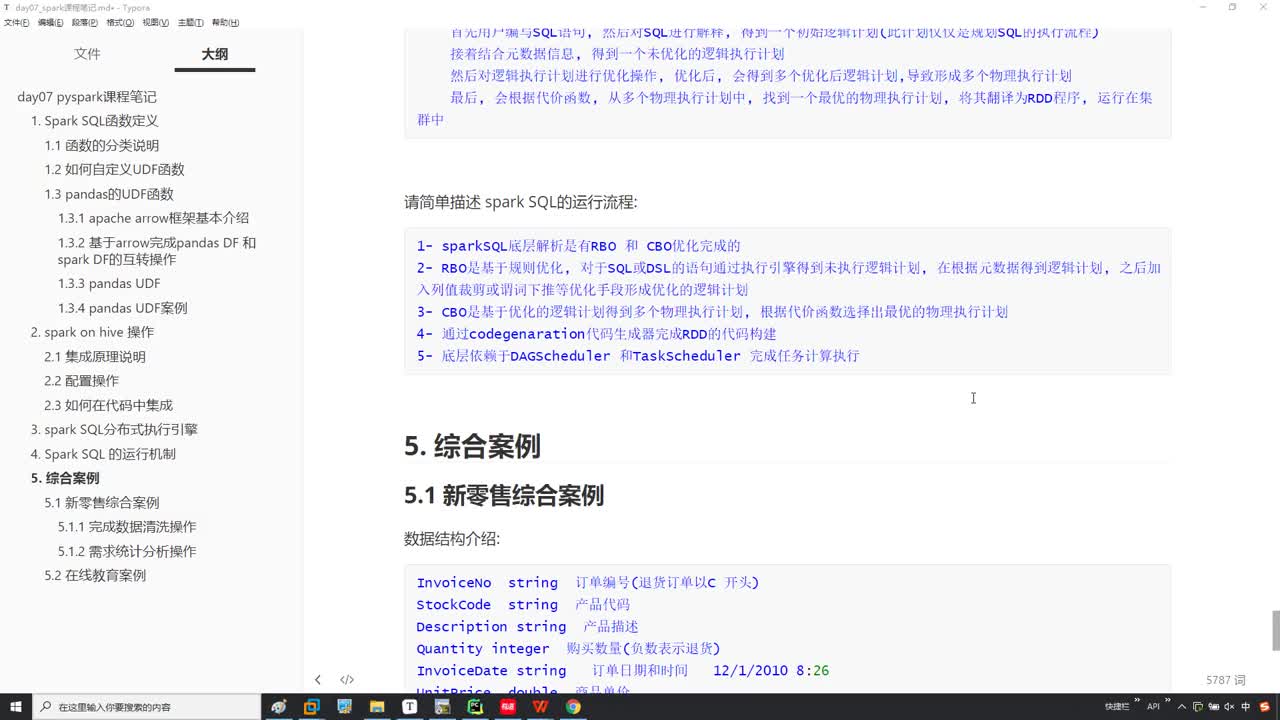Launch Google Chrome from the taskbar
The image size is (1280, 720).
[x=573, y=706]
